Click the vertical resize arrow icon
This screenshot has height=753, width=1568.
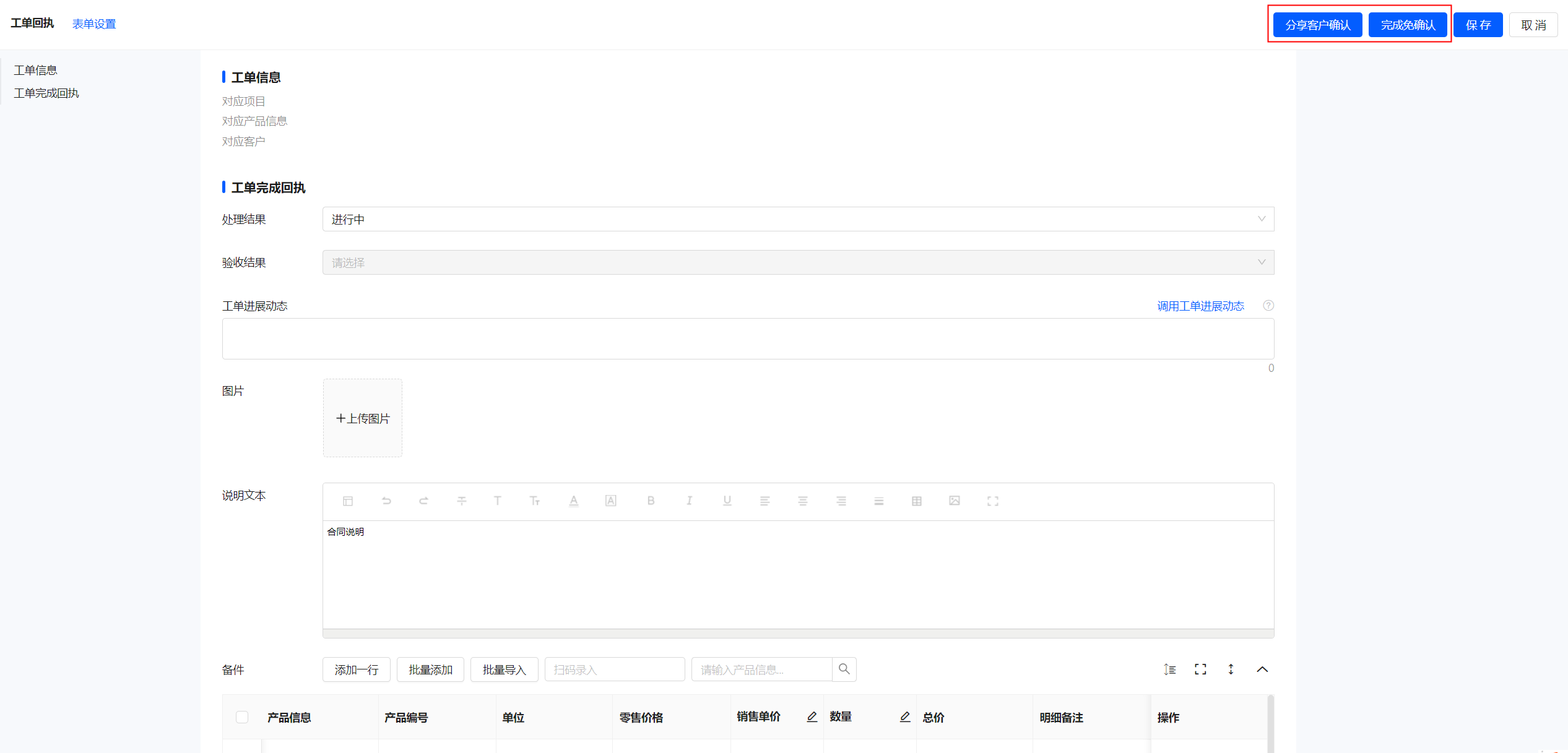[1231, 669]
